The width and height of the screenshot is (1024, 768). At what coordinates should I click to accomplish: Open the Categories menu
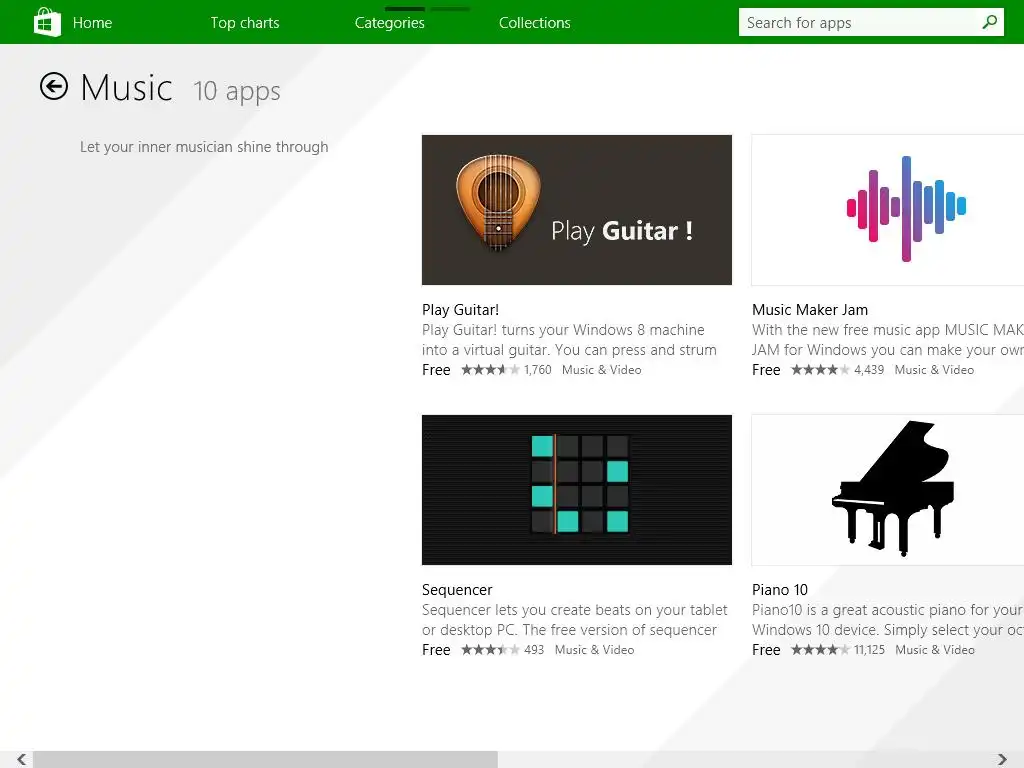coord(389,23)
